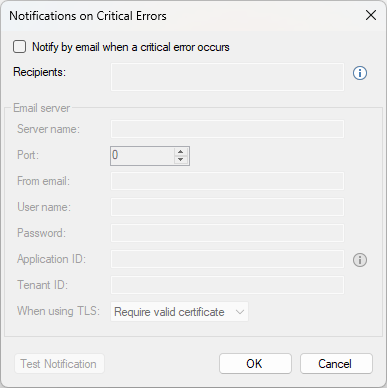Click into the Recipients text box
The image size is (387, 388).
coord(227,77)
